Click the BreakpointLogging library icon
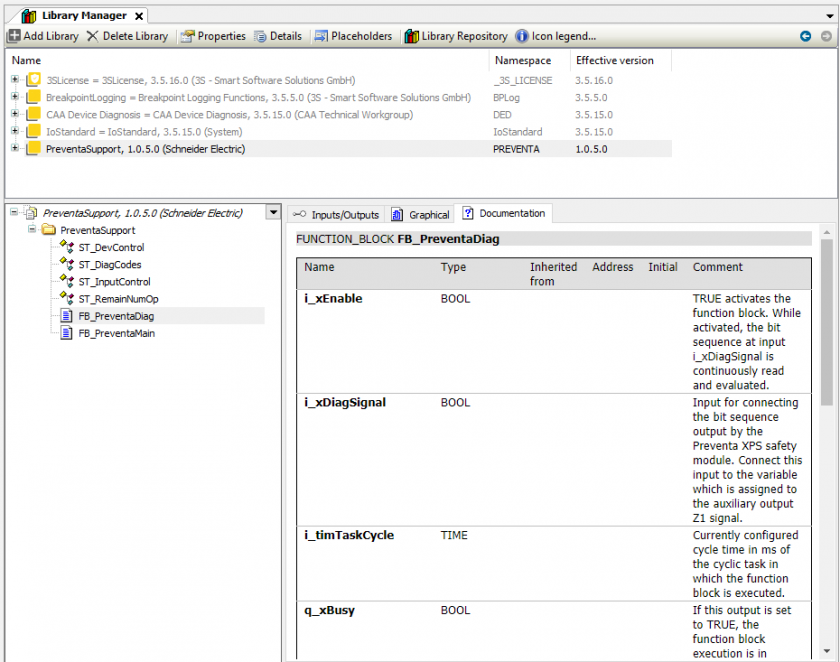 coord(34,97)
